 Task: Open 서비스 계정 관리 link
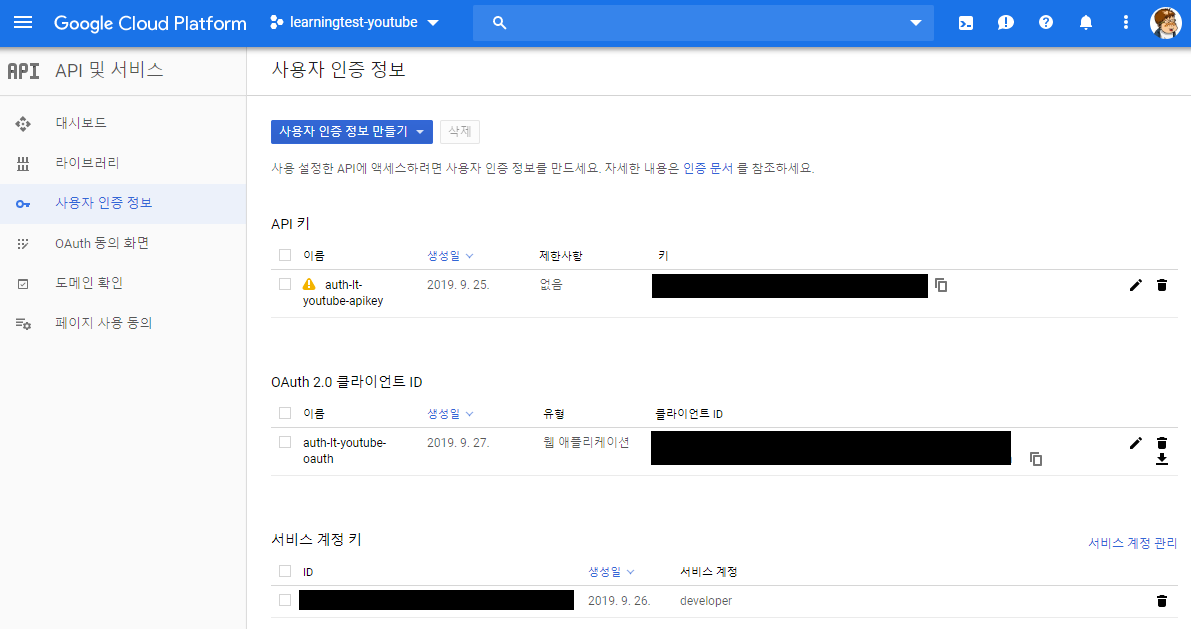point(1133,543)
